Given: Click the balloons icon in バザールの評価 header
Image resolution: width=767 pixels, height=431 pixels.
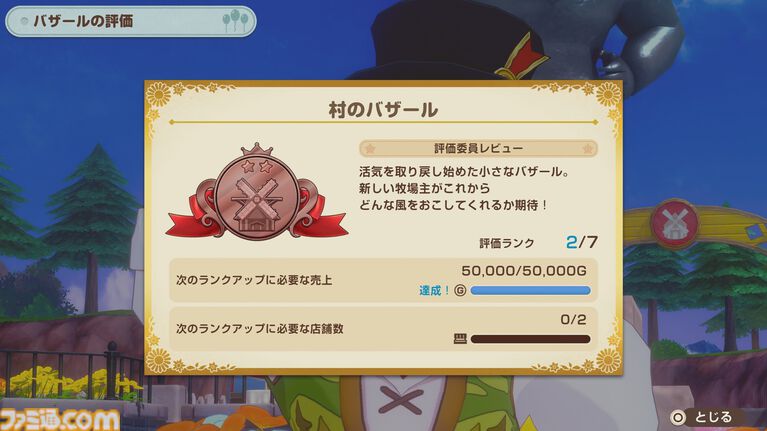Looking at the screenshot, I should pos(235,21).
